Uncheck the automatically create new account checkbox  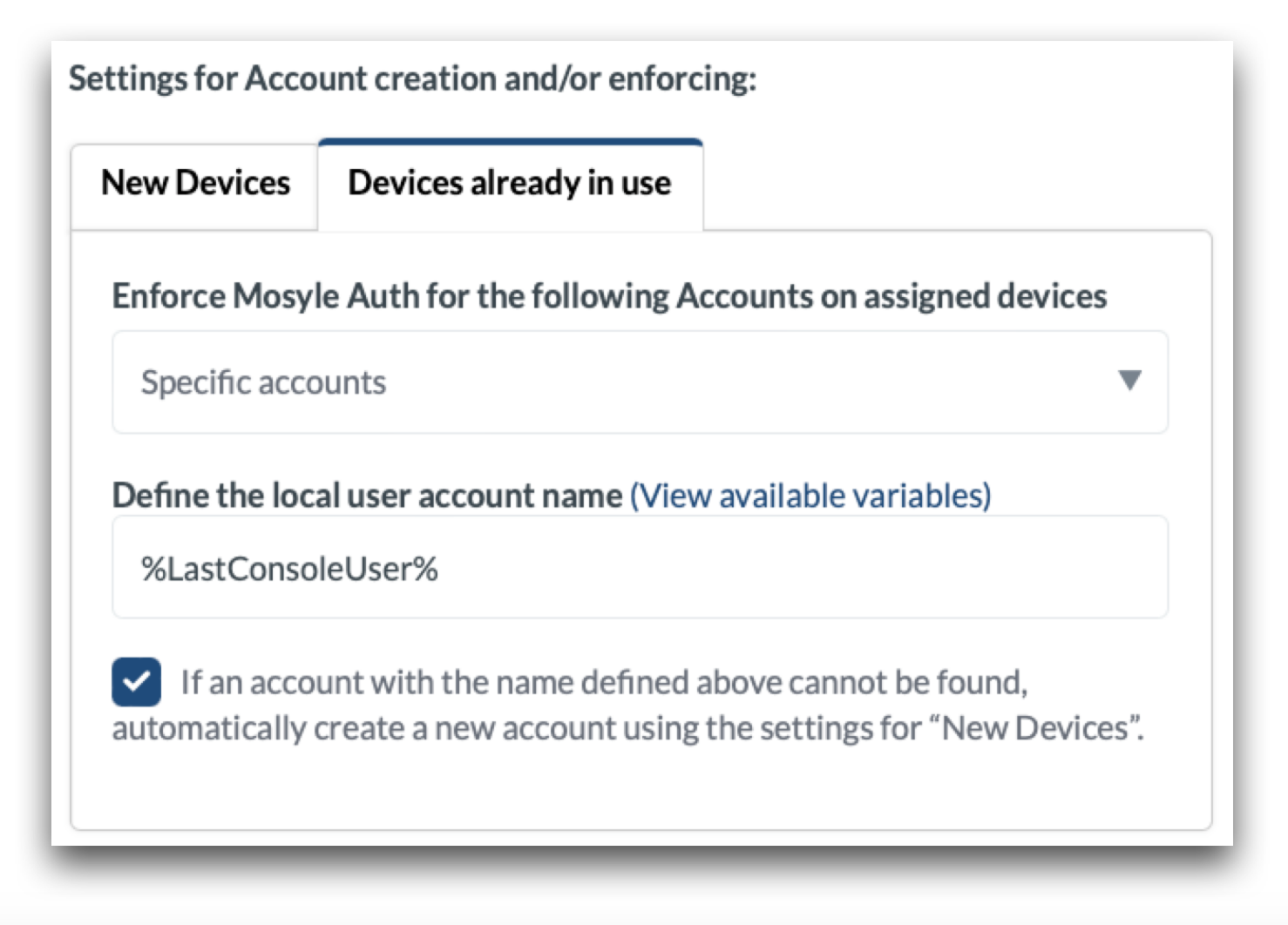[136, 681]
